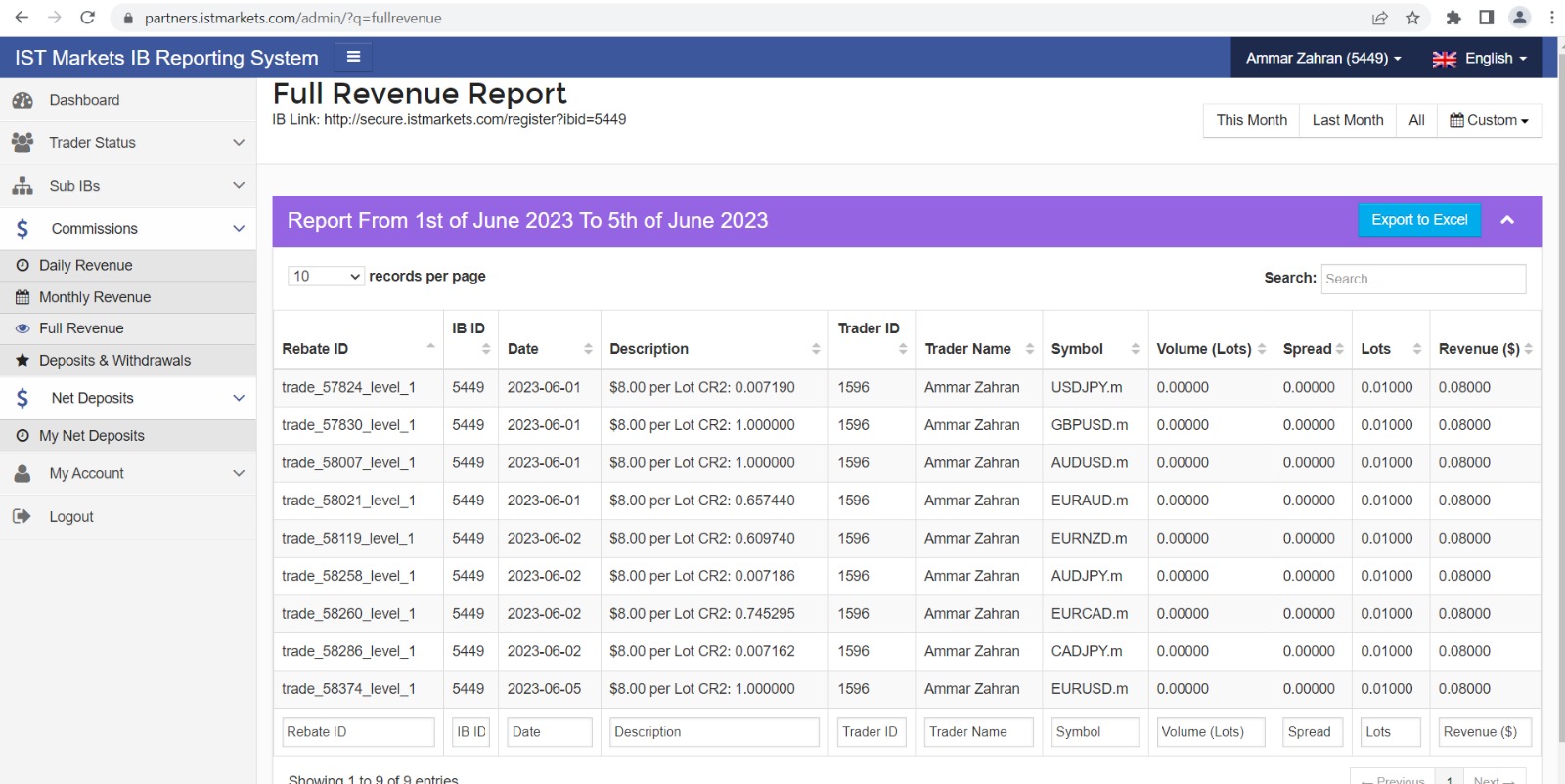This screenshot has height=784, width=1565.
Task: Click the EURNZD.m symbol cell
Action: click(1089, 539)
